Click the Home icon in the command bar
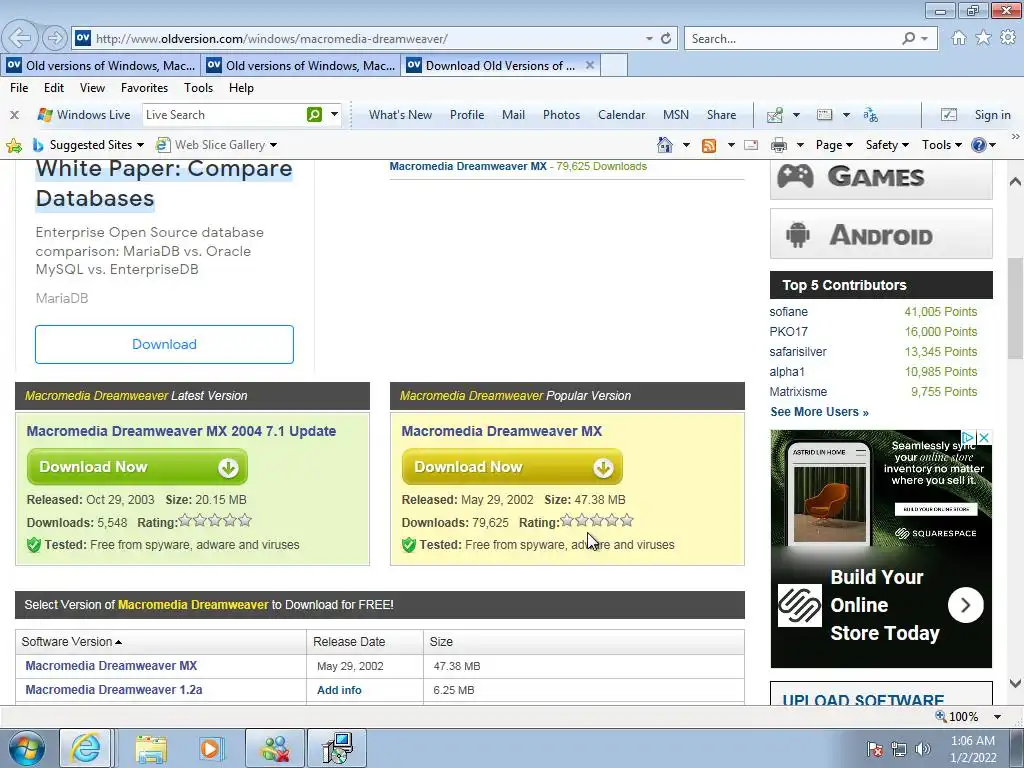 pyautogui.click(x=665, y=145)
